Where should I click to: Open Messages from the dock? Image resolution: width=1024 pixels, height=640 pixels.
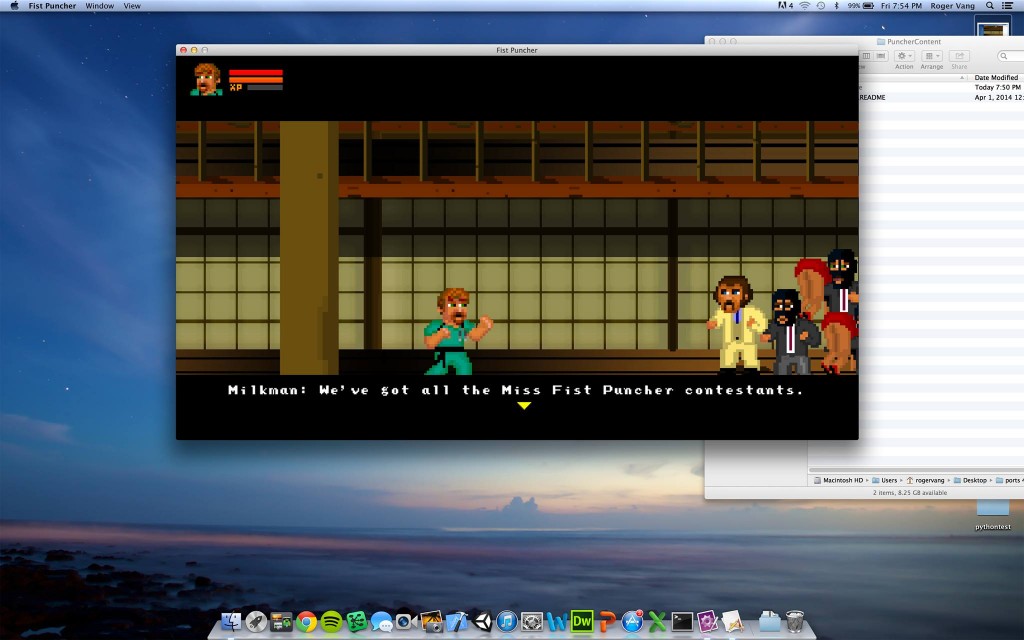point(381,621)
